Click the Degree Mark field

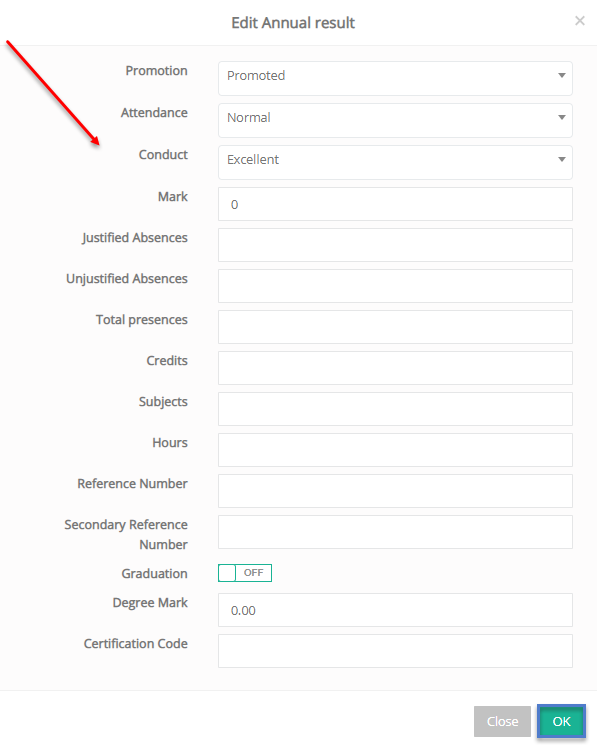click(x=395, y=610)
